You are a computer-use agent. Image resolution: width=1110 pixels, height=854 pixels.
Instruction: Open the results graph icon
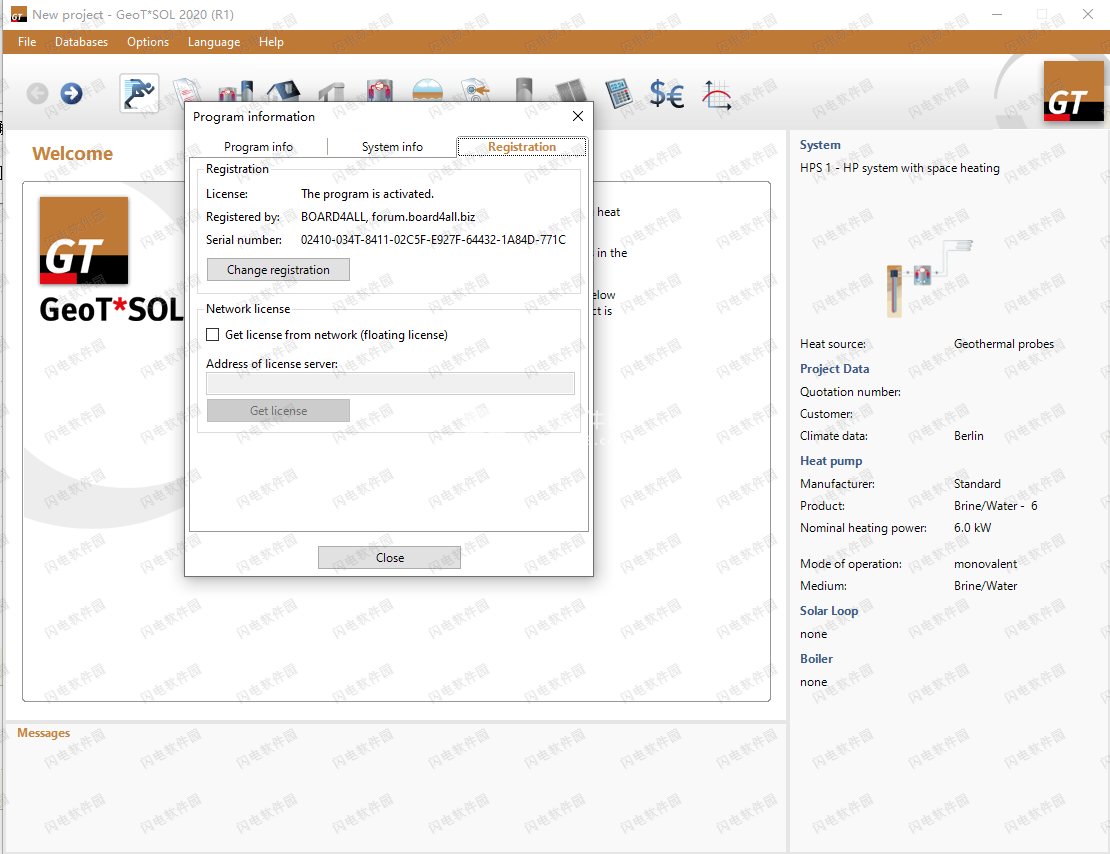(716, 95)
